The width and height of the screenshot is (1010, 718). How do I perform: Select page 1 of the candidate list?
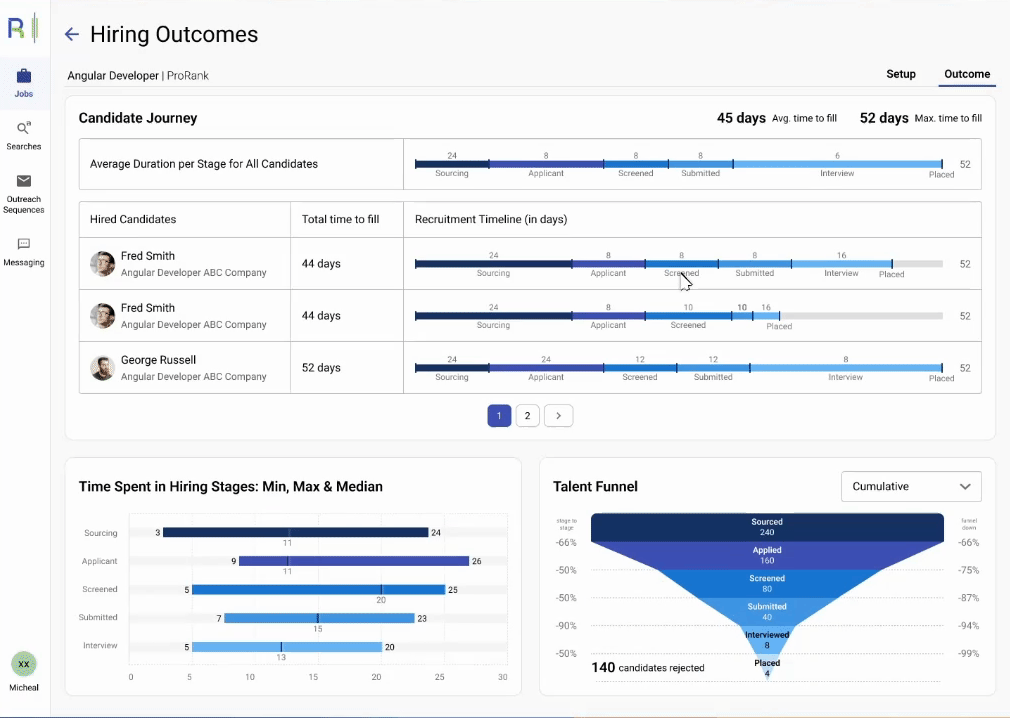pos(499,415)
